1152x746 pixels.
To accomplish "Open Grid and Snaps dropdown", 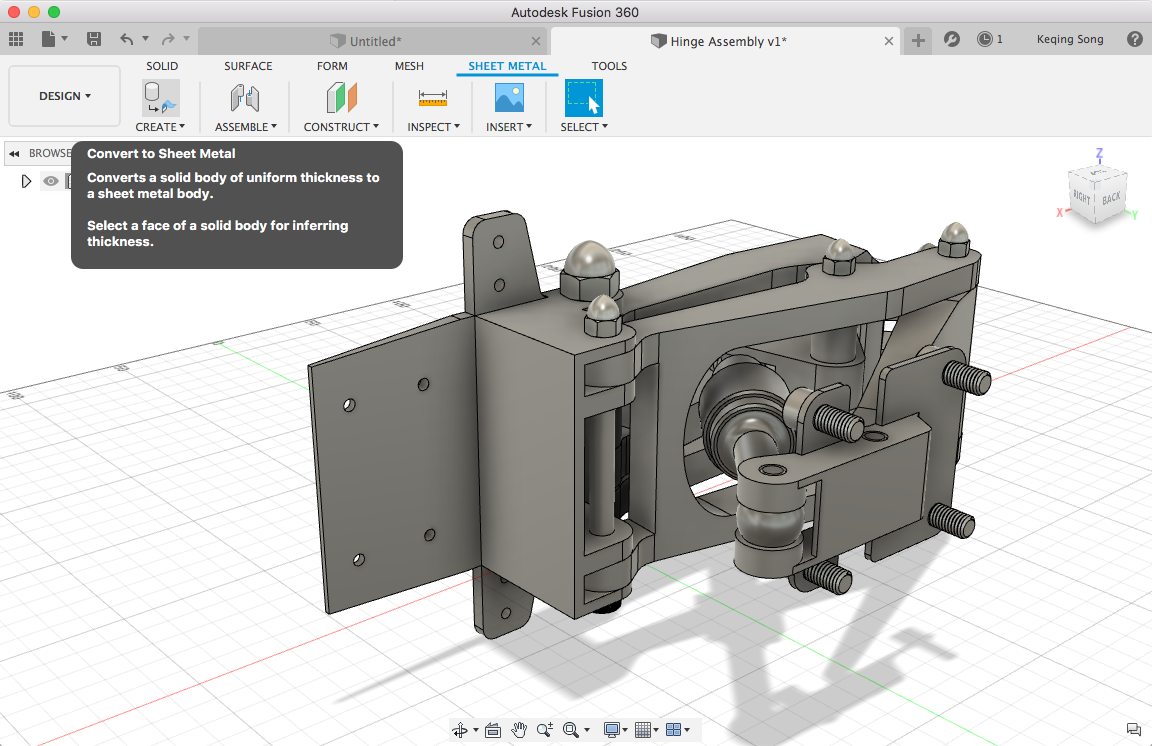I will tap(645, 730).
